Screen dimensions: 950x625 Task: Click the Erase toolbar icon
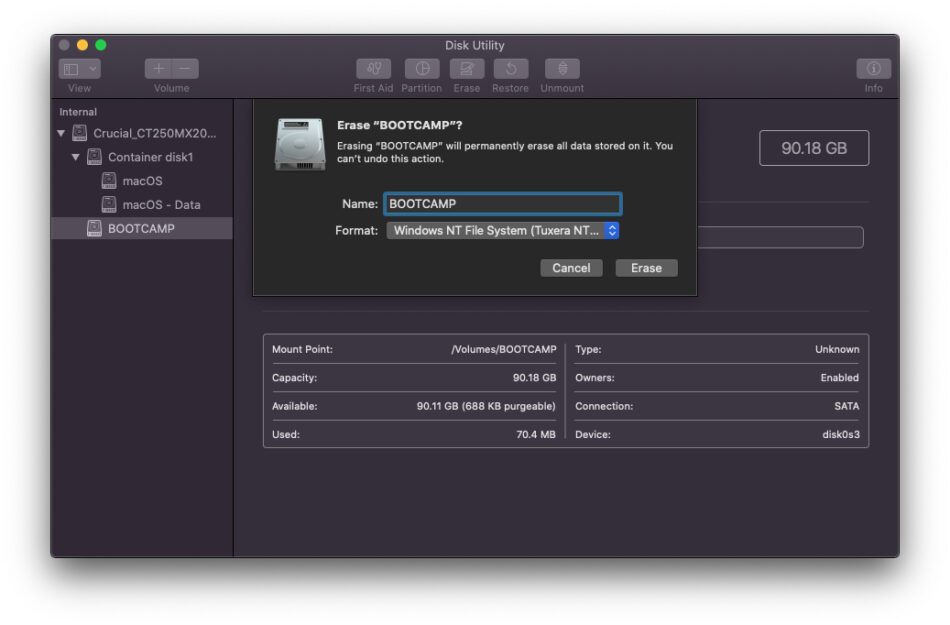467,69
